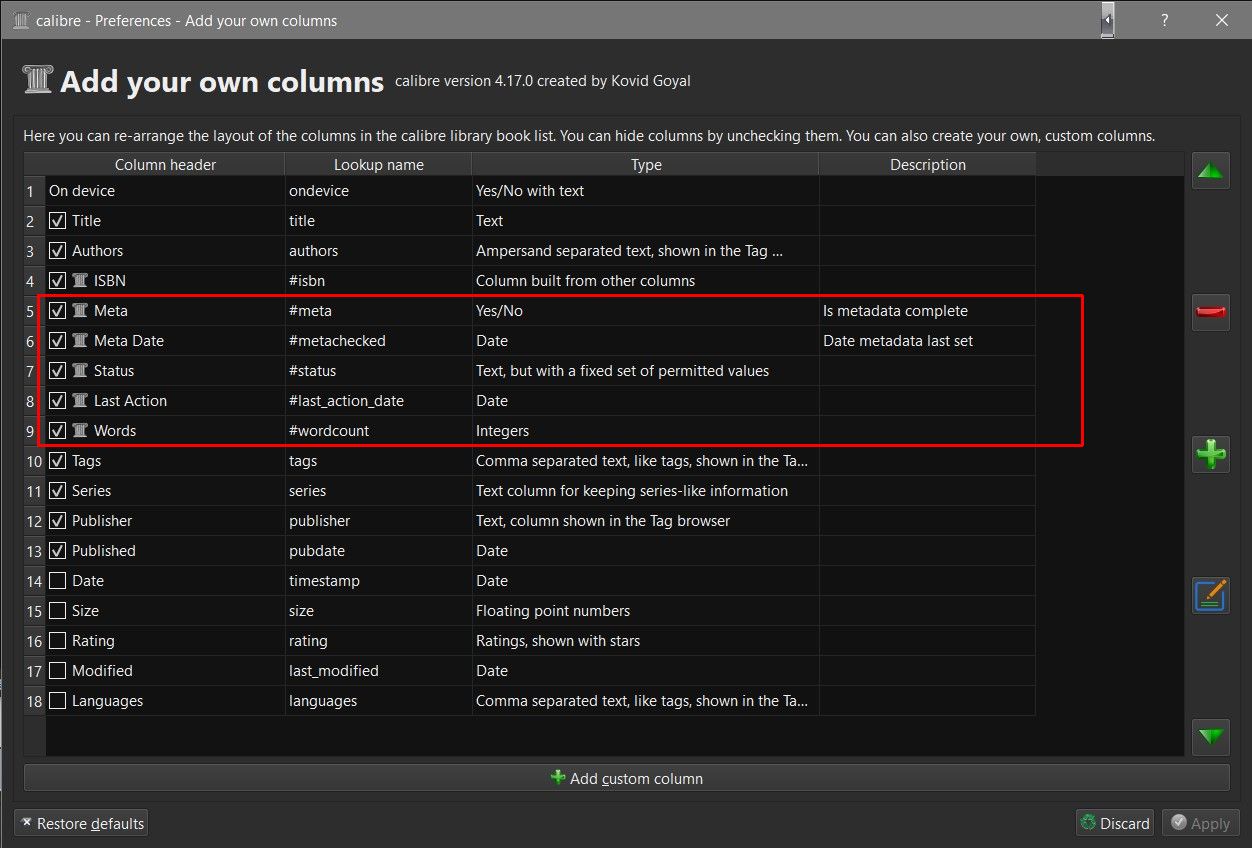Click the ISBN custom column icon
Viewport: 1252px width, 848px height.
tap(81, 281)
